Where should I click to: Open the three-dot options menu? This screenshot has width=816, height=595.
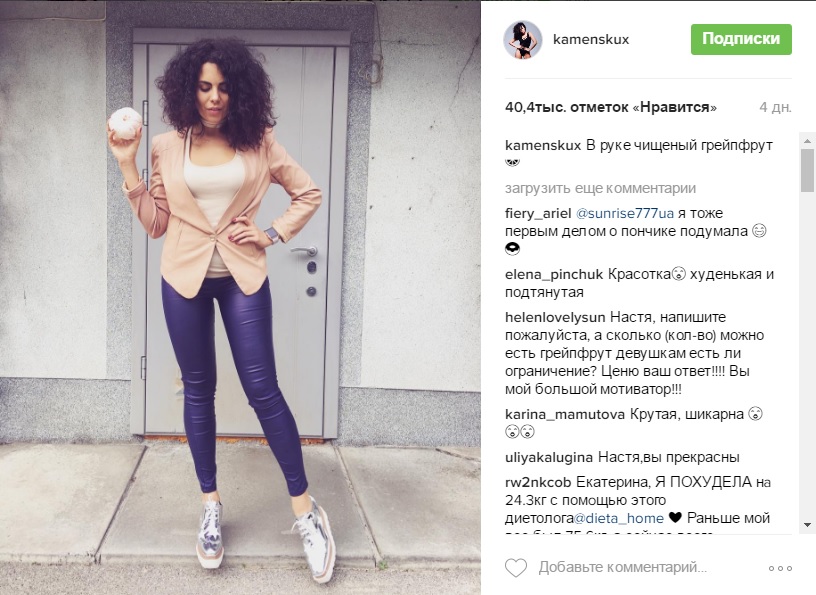pyautogui.click(x=780, y=568)
